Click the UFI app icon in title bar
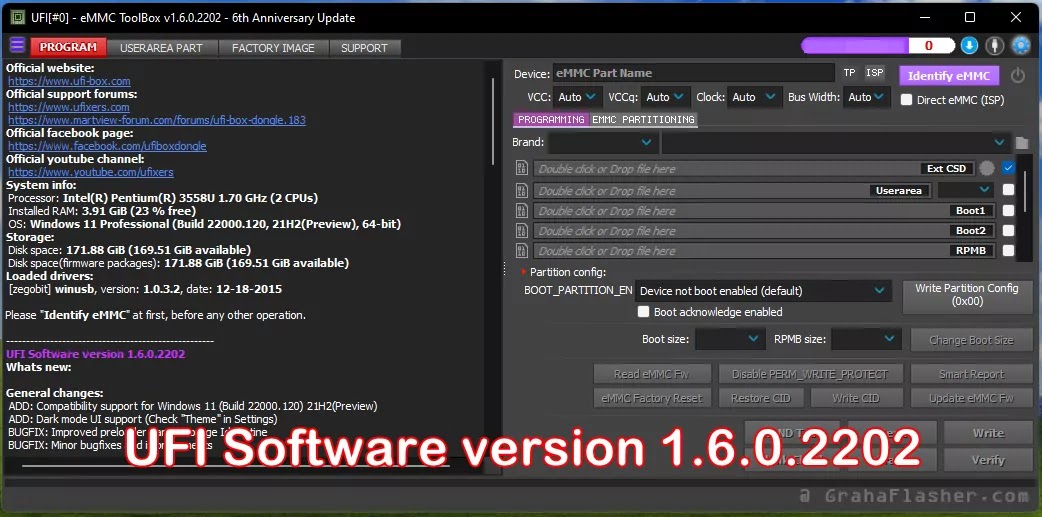This screenshot has width=1042, height=517. point(18,18)
